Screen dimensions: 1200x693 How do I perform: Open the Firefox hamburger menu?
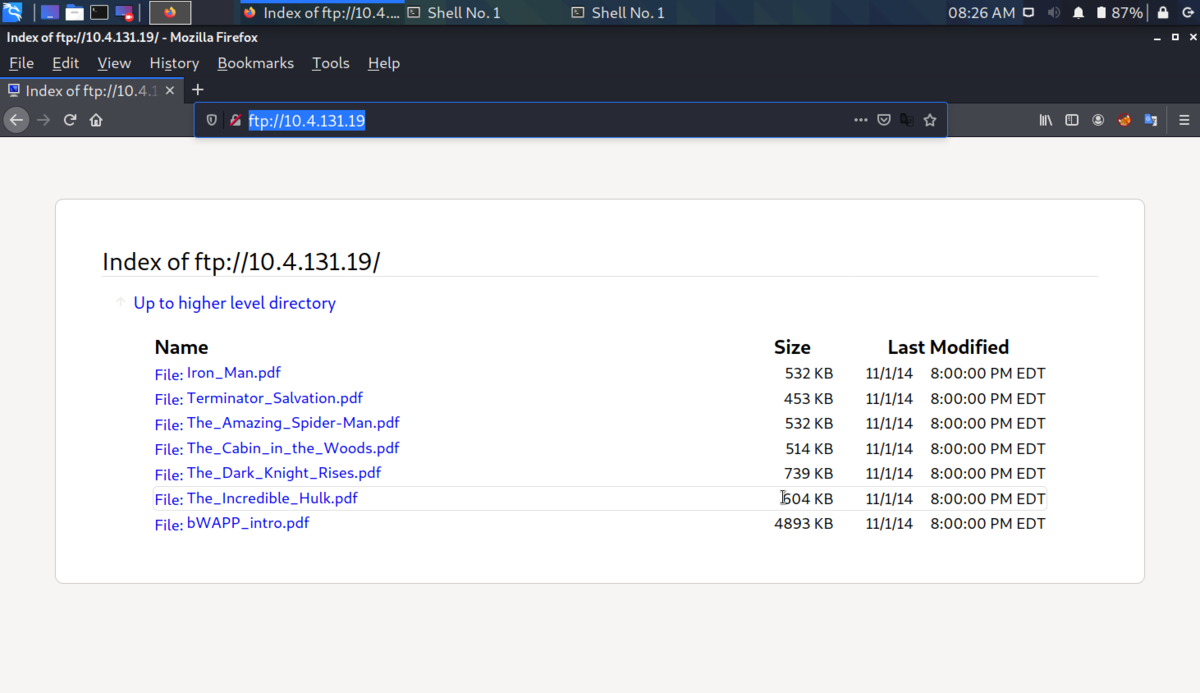pyautogui.click(x=1184, y=120)
